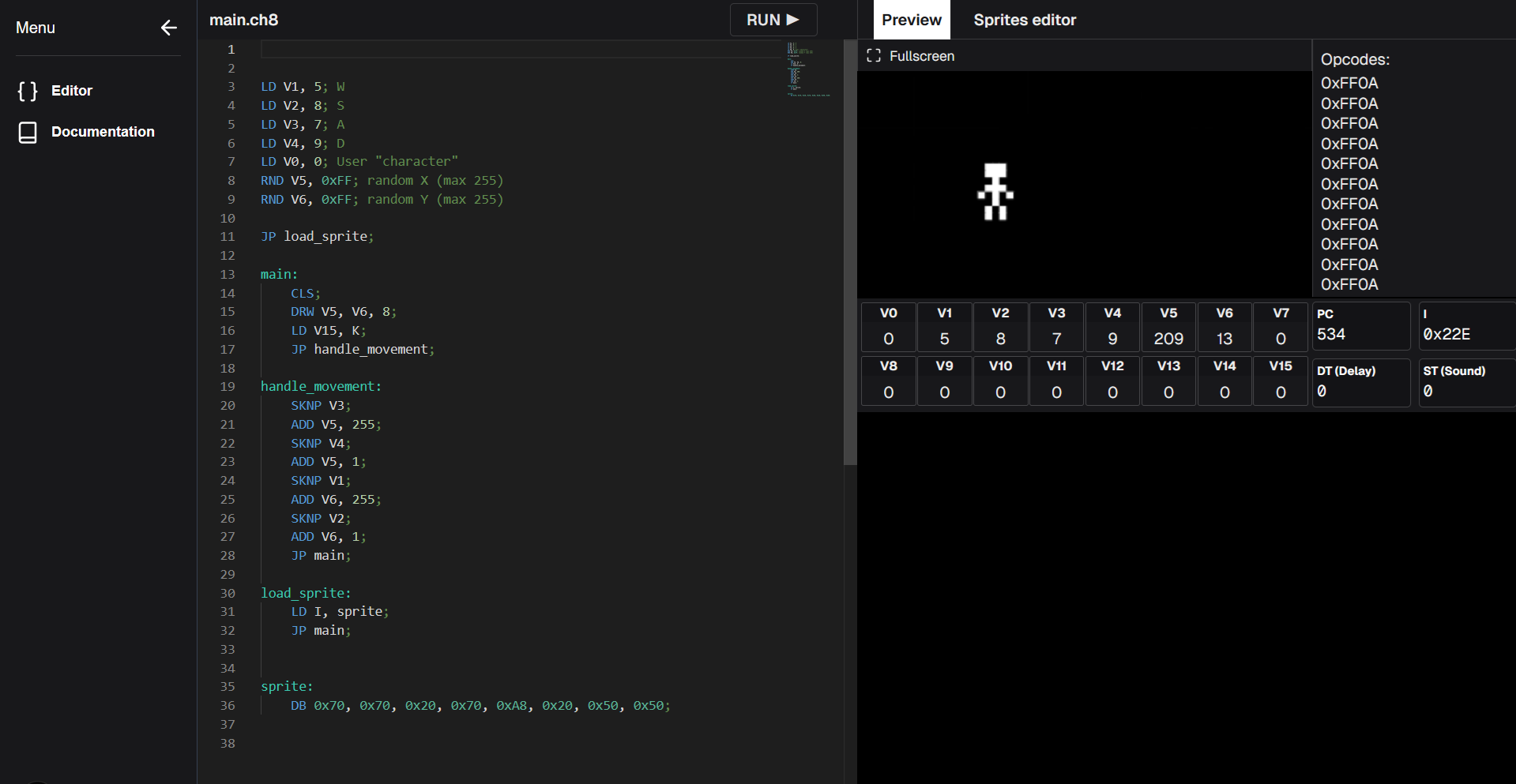1516x784 pixels.
Task: Click the 'main:' label in code
Action: [279, 275]
